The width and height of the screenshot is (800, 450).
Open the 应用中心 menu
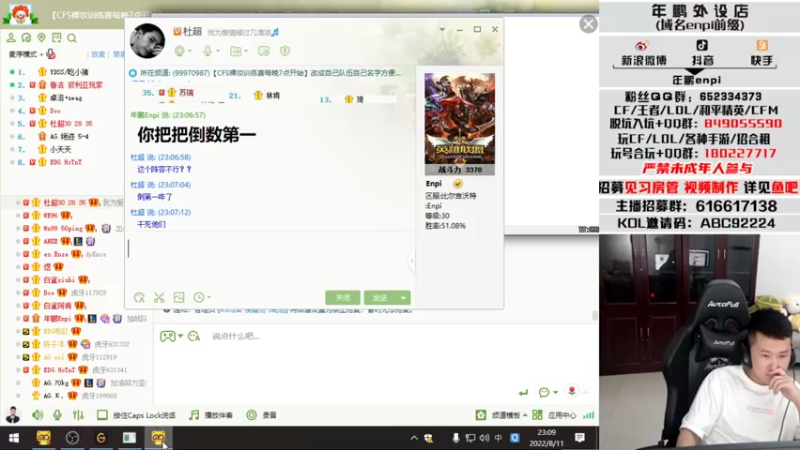(x=555, y=415)
